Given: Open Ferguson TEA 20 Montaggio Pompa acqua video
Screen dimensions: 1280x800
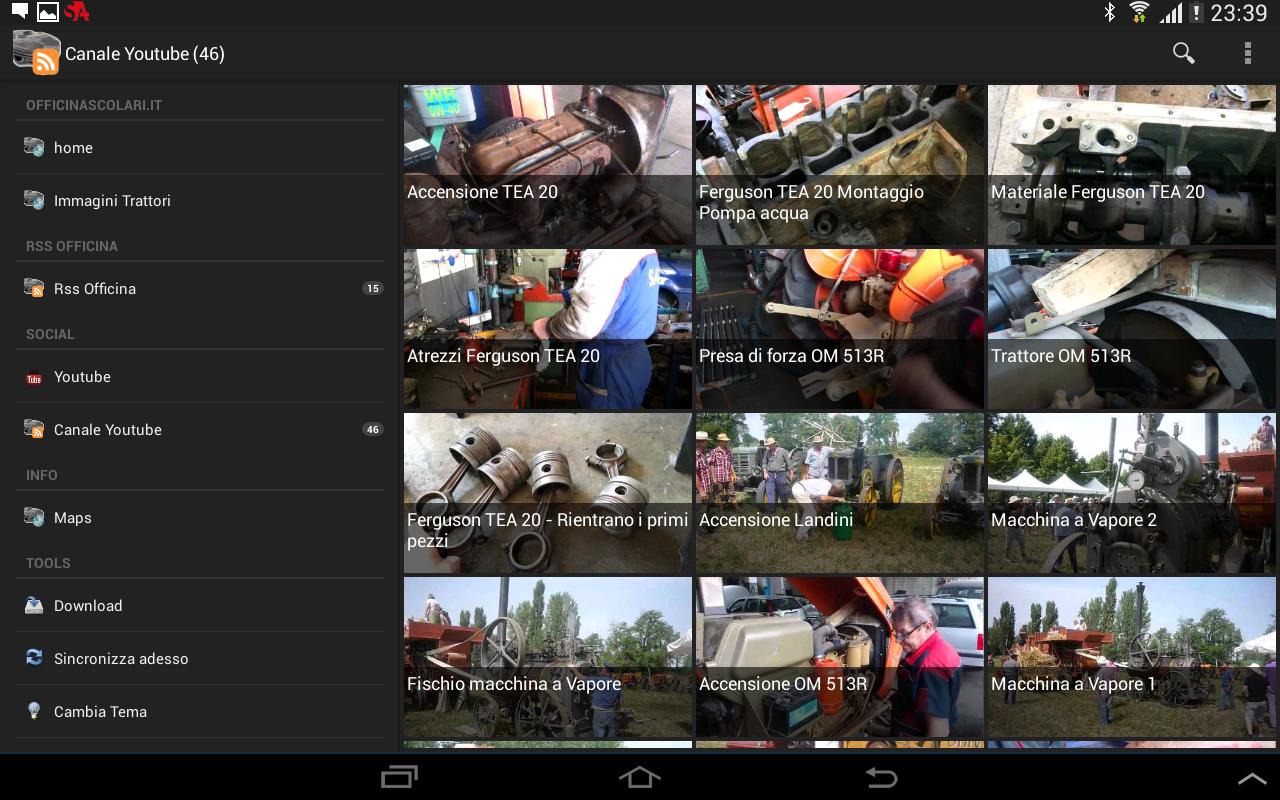Looking at the screenshot, I should pos(840,165).
